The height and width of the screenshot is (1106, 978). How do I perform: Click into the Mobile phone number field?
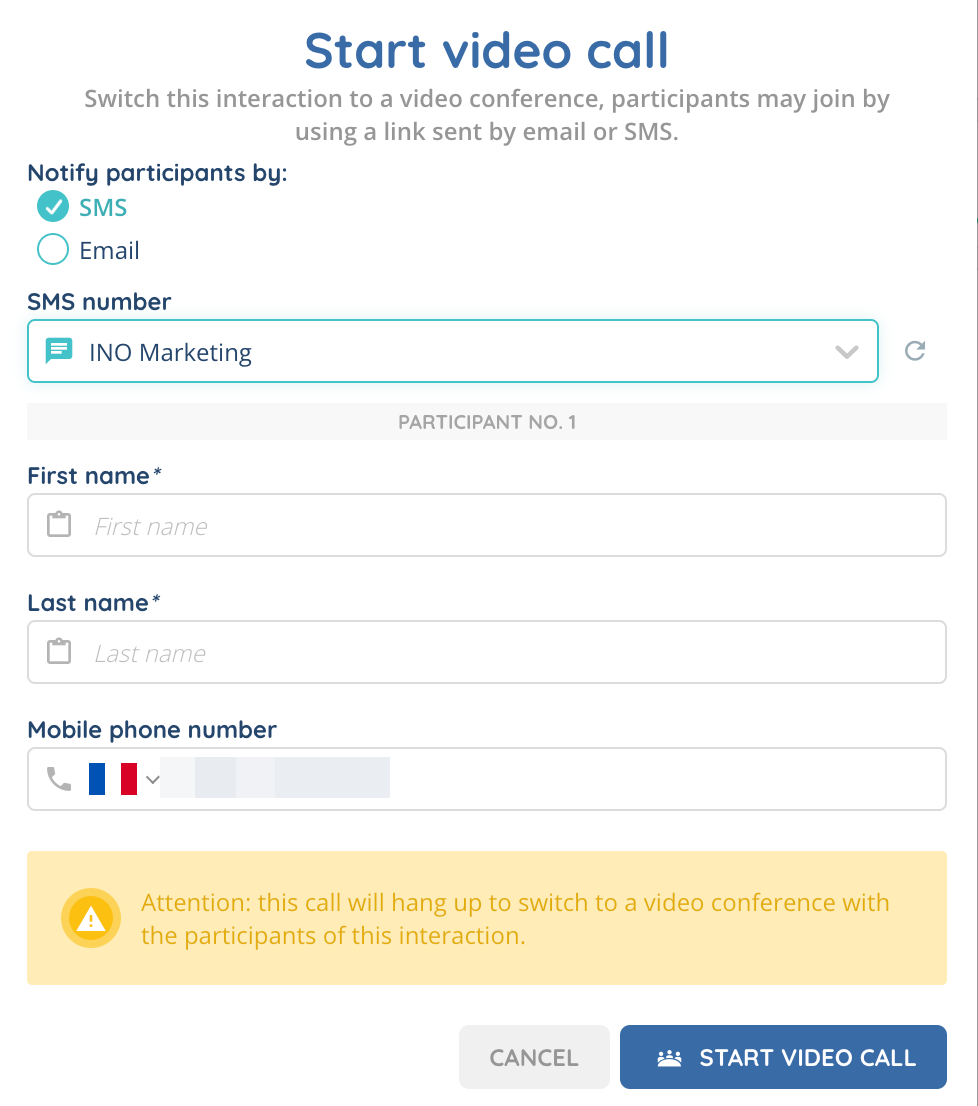660,779
